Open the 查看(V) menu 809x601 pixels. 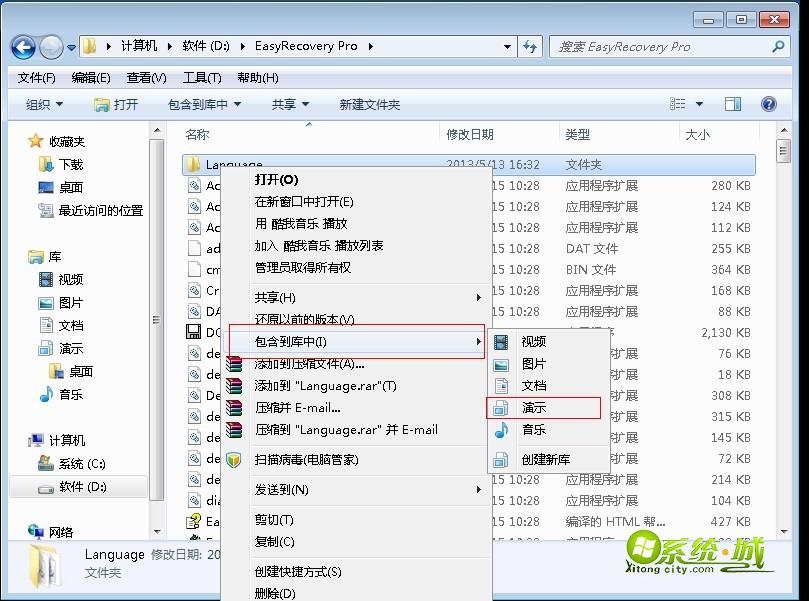point(145,77)
